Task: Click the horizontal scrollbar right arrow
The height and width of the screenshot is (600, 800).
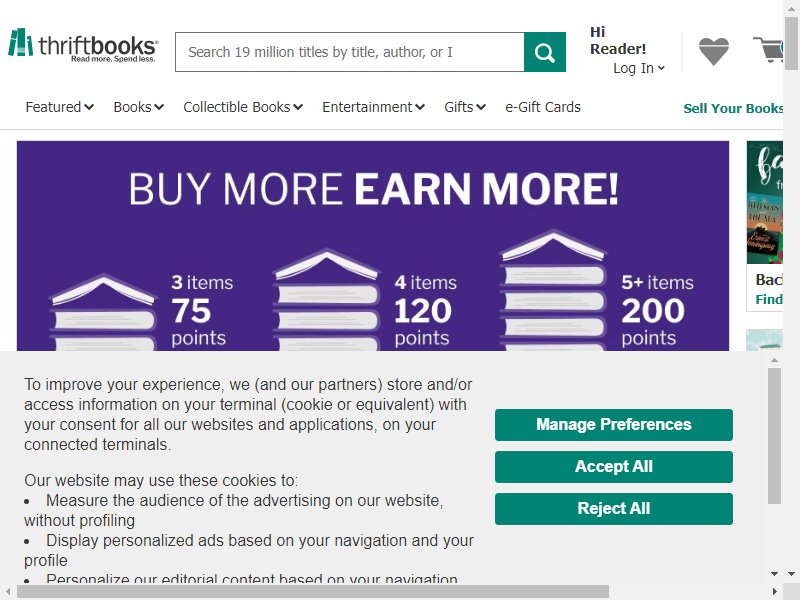Action: point(774,592)
